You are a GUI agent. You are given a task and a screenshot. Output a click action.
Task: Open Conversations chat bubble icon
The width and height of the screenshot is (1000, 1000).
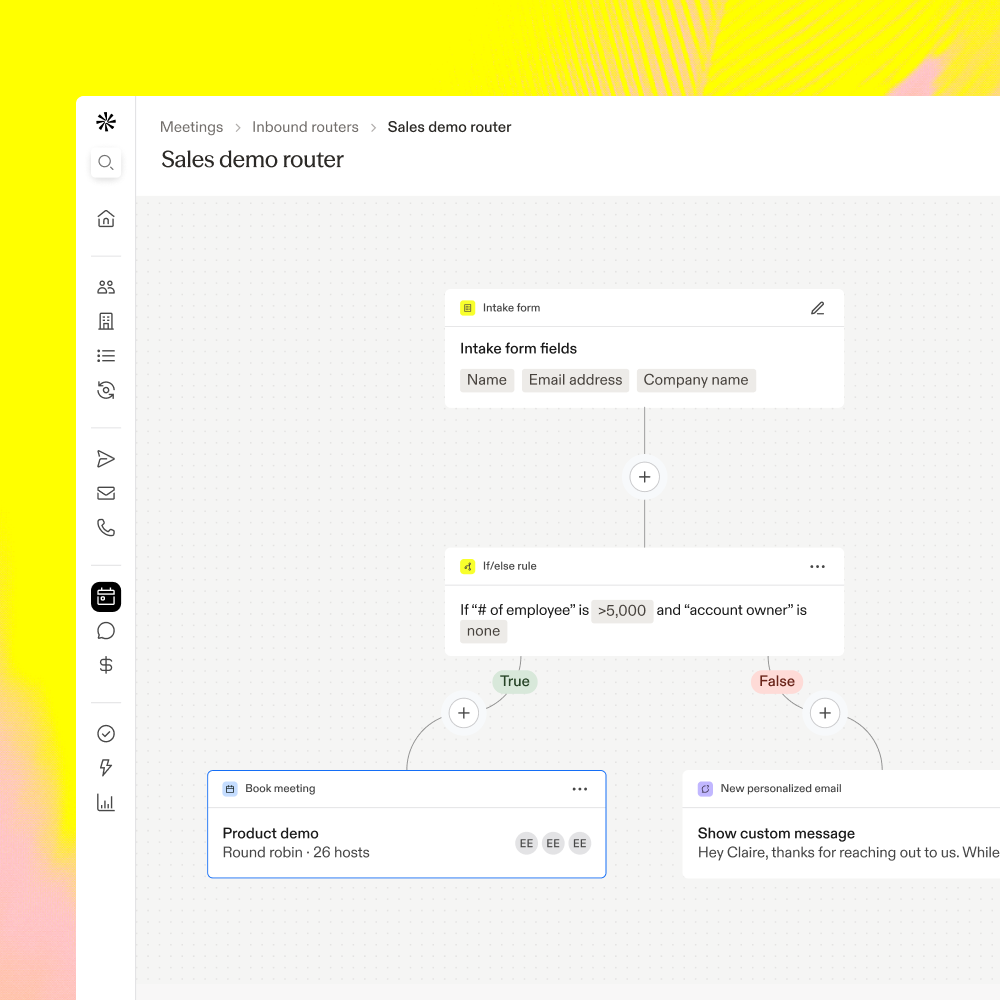click(106, 631)
